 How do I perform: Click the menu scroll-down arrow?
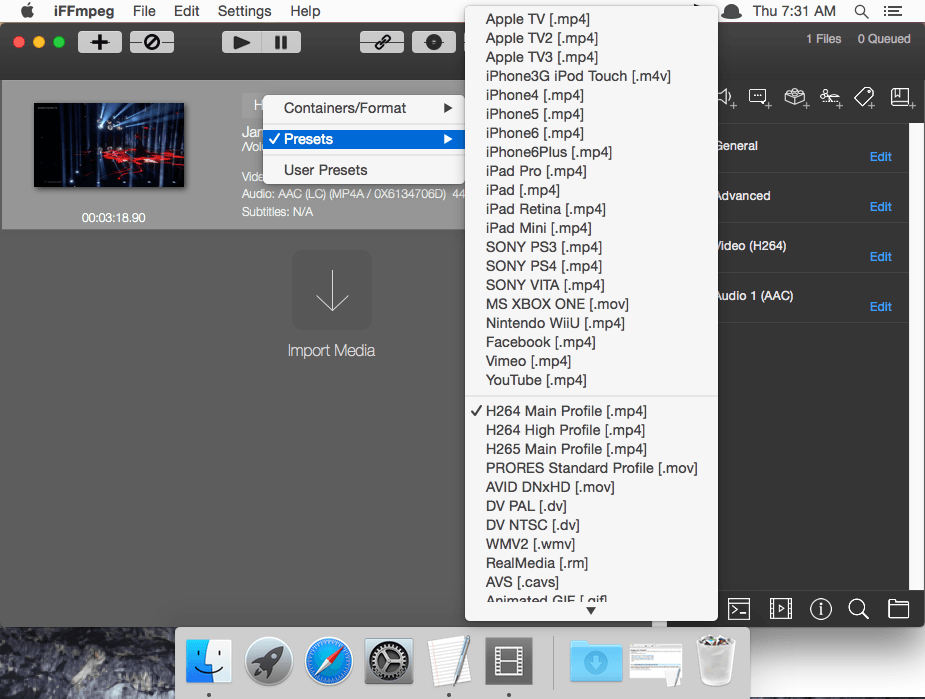coord(591,611)
